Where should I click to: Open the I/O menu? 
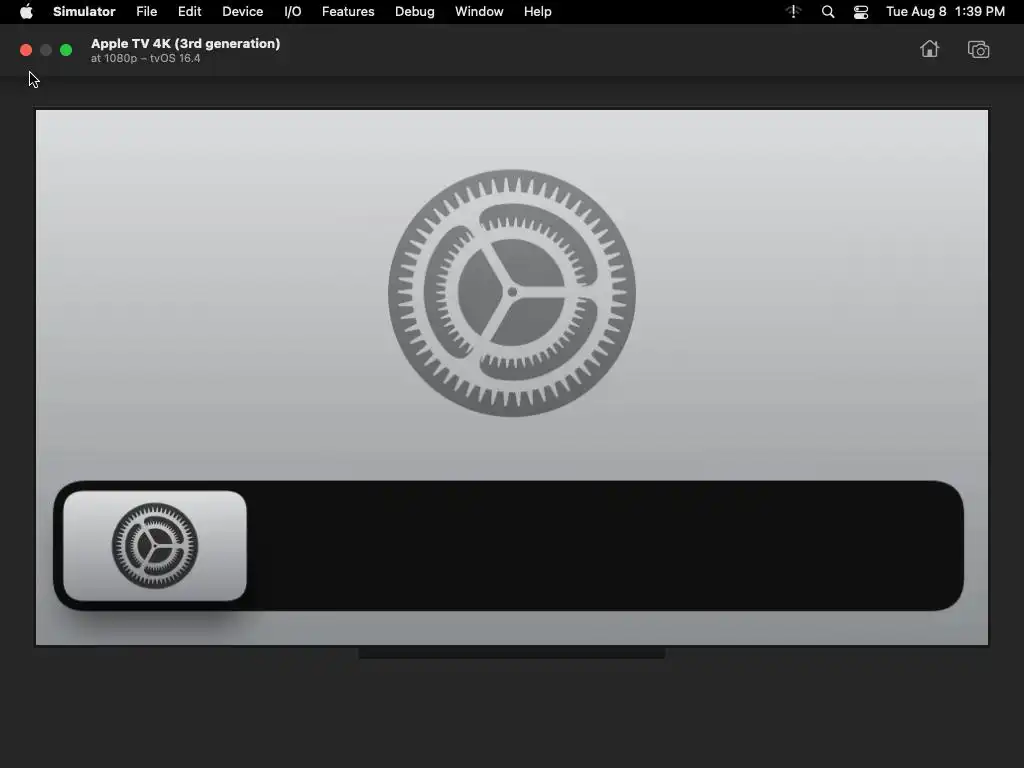click(293, 12)
